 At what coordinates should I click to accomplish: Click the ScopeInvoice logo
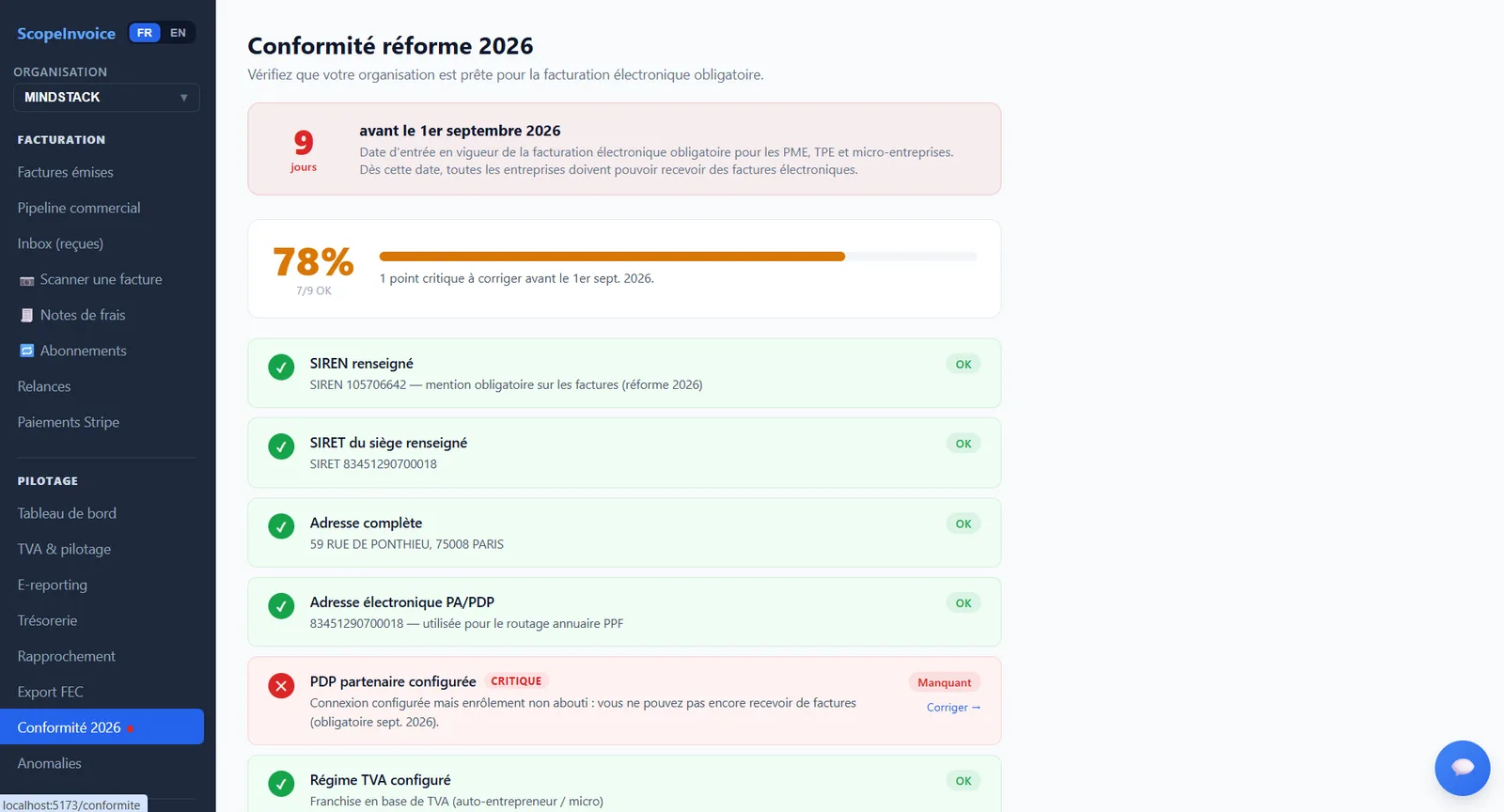[66, 34]
